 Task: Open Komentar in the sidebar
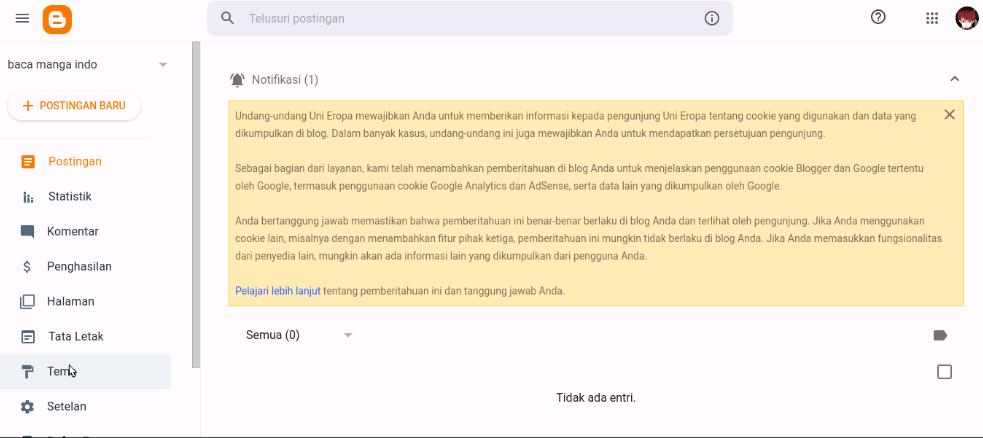click(x=85, y=232)
